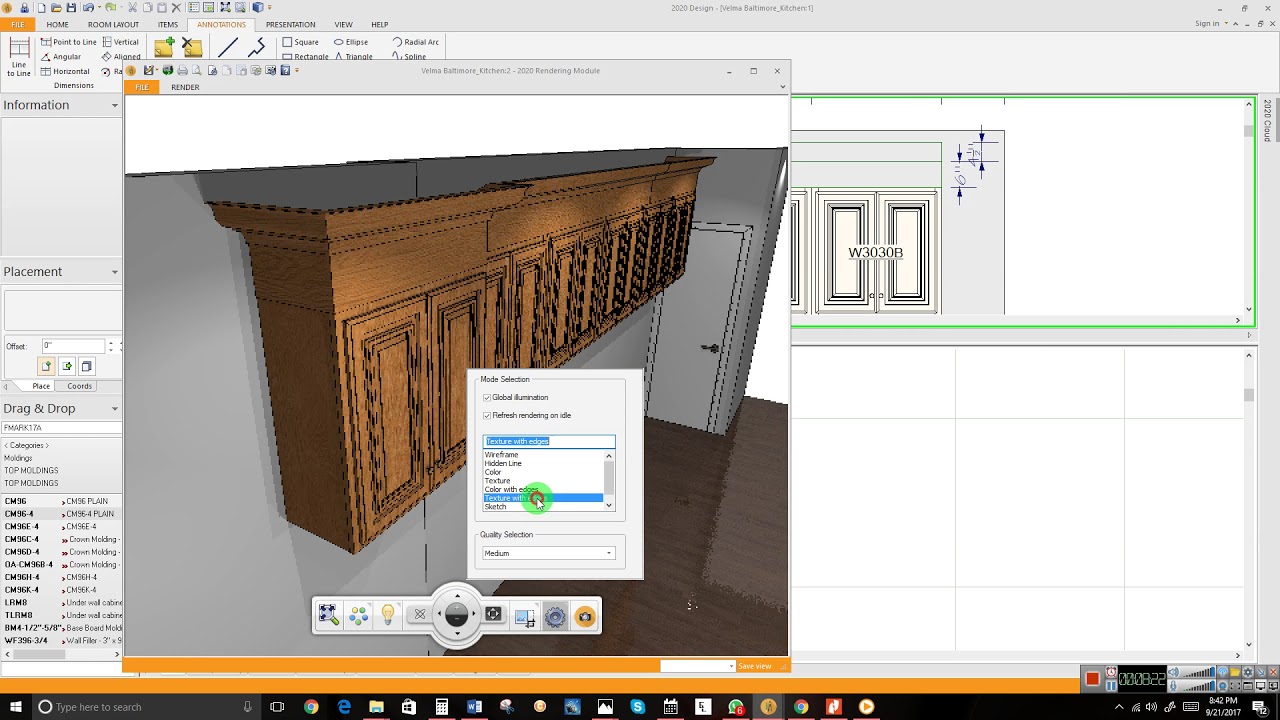Collapse the Placement panel arrow
Screen dimensions: 1280x720
coord(114,272)
